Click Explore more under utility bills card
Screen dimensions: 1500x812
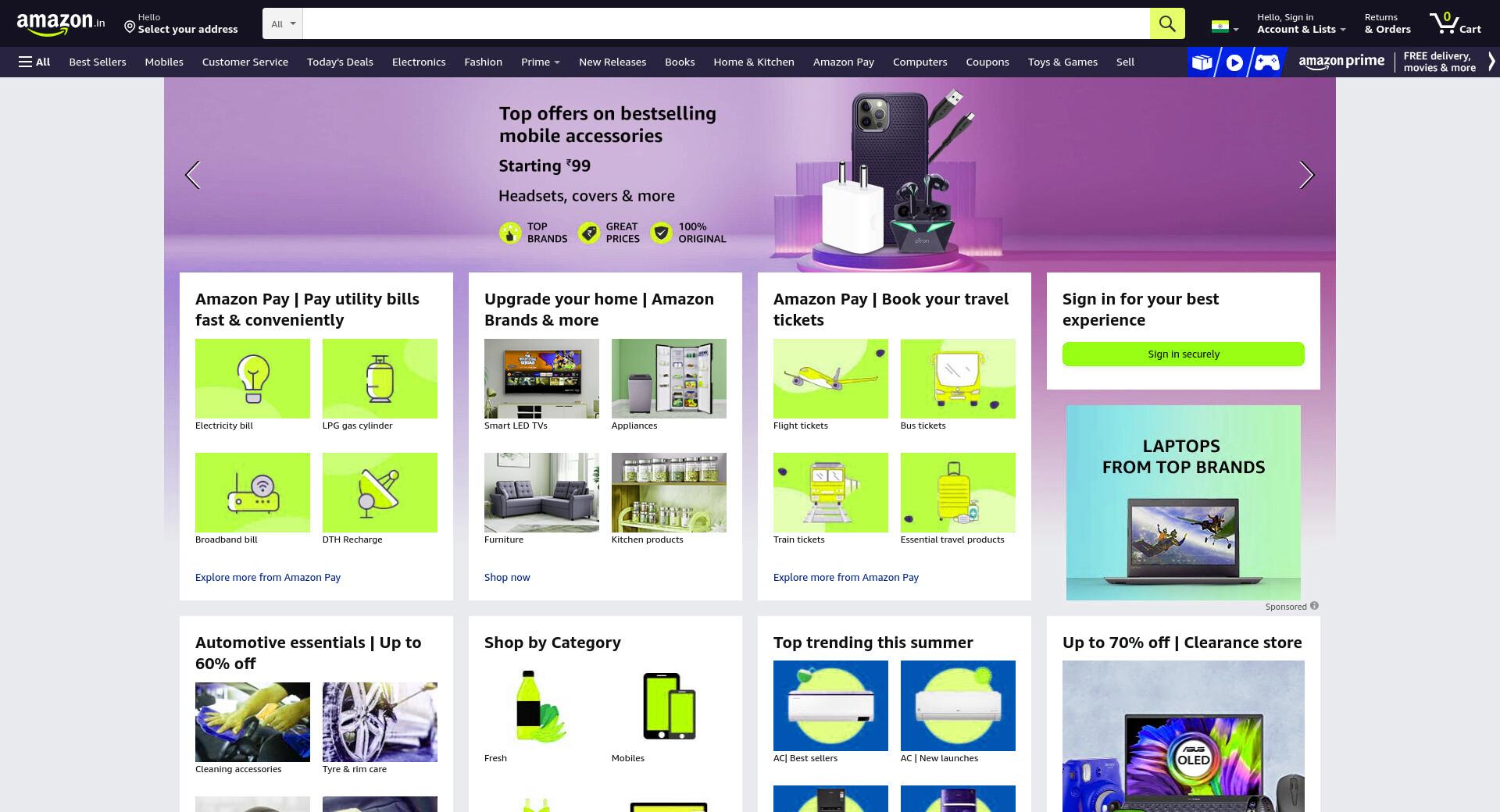point(268,577)
